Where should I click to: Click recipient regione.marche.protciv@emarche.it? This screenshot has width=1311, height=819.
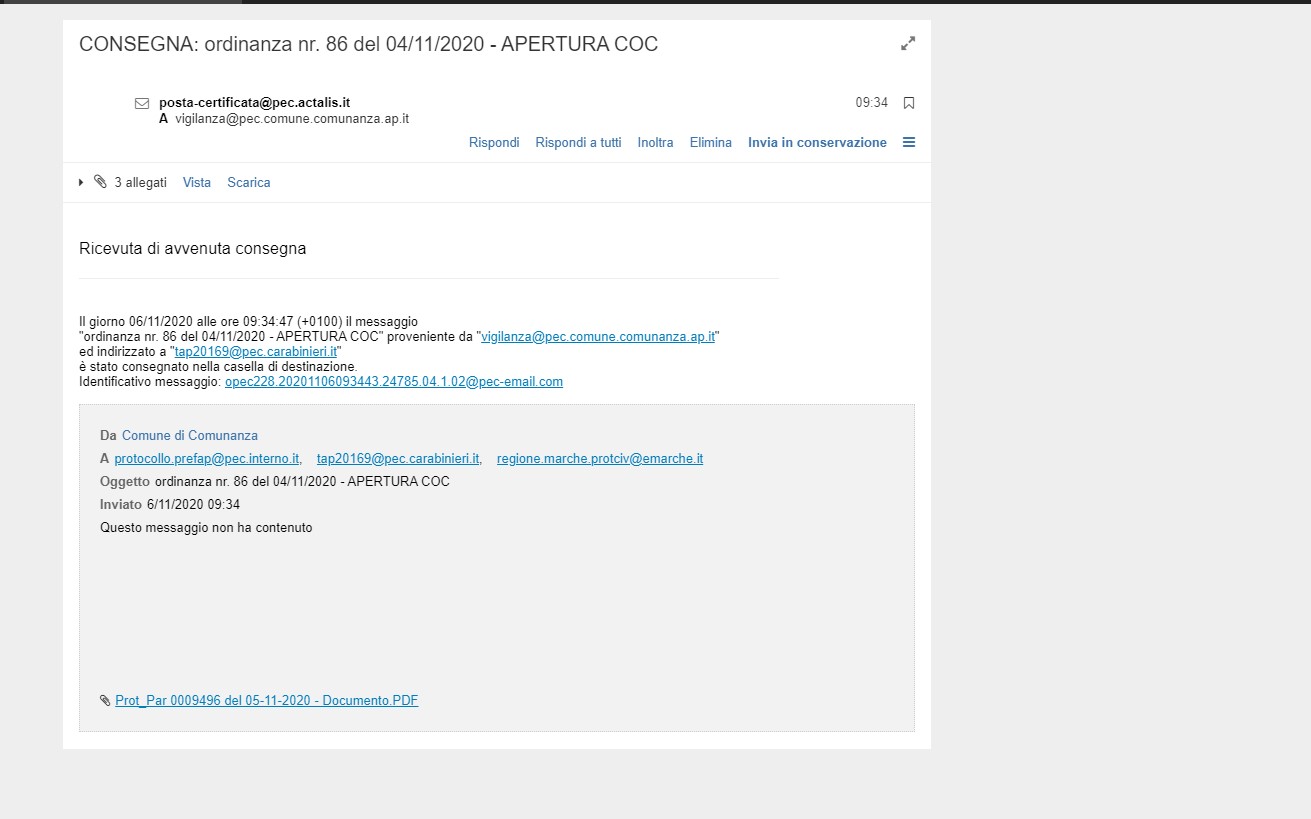coord(599,459)
